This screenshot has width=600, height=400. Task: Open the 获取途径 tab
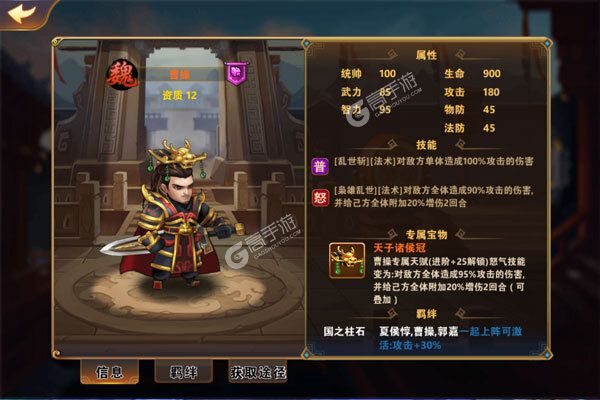(258, 372)
